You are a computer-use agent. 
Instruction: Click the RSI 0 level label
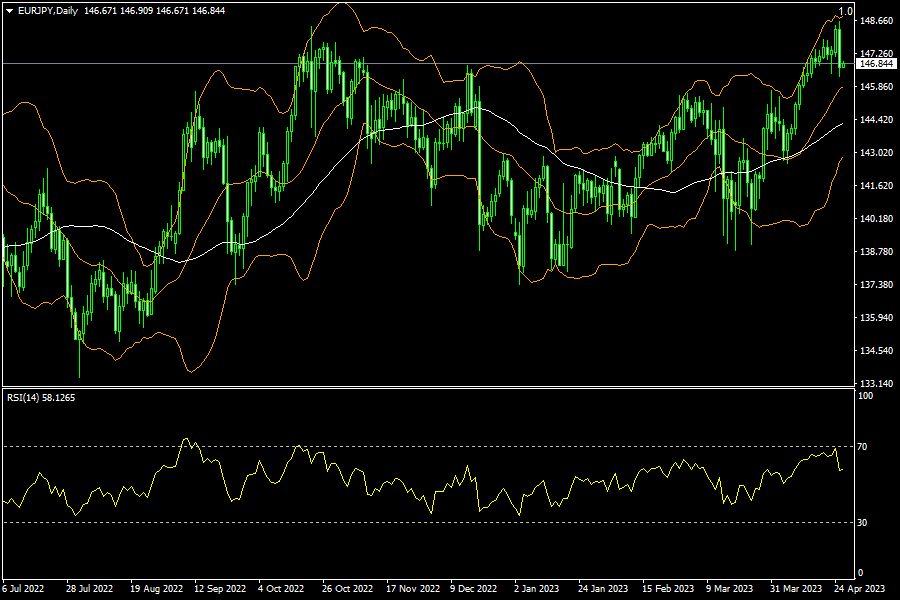pos(860,572)
